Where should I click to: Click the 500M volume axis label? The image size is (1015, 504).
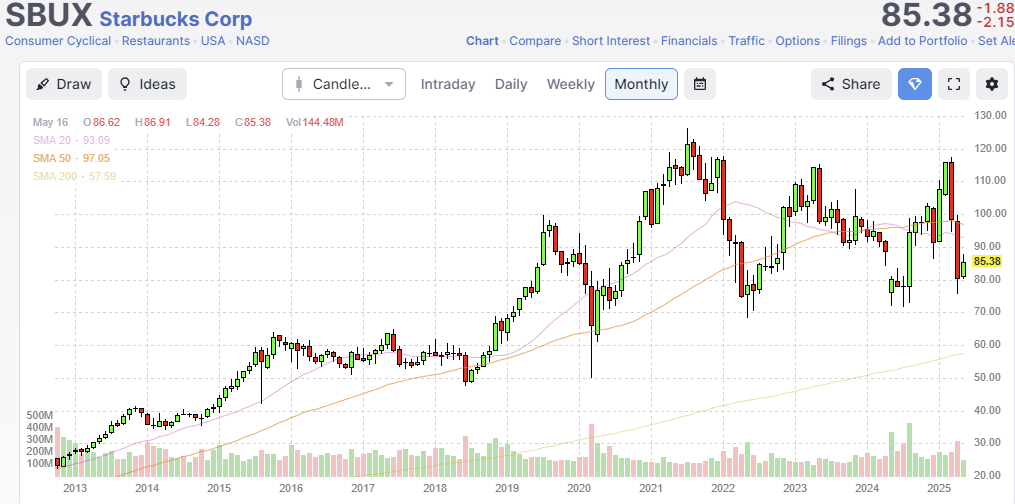(40, 415)
